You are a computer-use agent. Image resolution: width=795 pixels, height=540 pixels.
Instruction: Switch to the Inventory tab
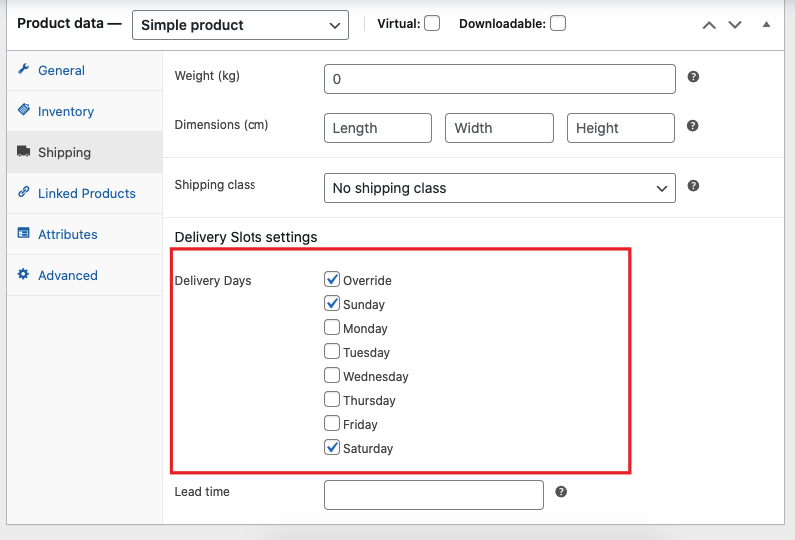85,112
